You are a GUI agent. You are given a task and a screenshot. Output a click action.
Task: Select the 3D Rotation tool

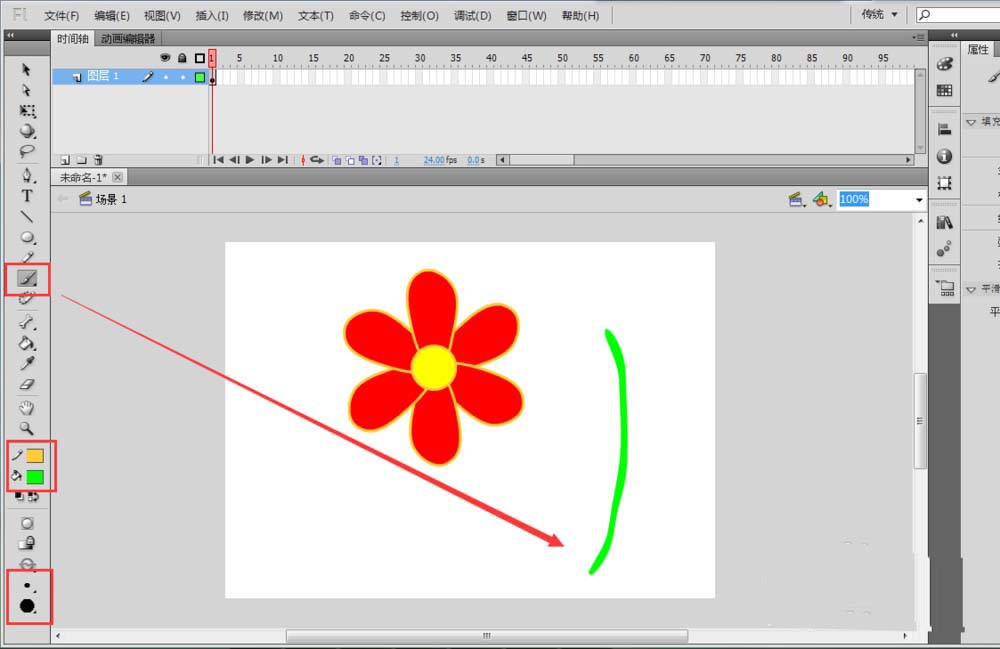(27, 131)
